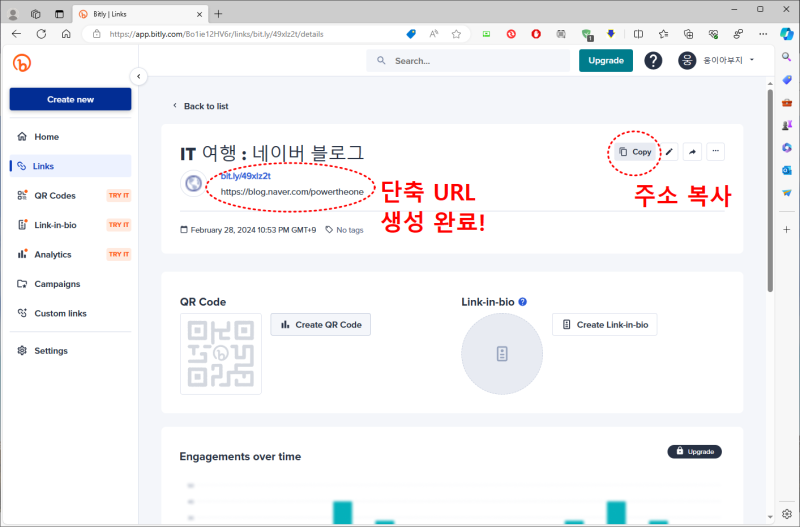Click Create Link-in-bio button
The width and height of the screenshot is (800, 527).
point(605,324)
